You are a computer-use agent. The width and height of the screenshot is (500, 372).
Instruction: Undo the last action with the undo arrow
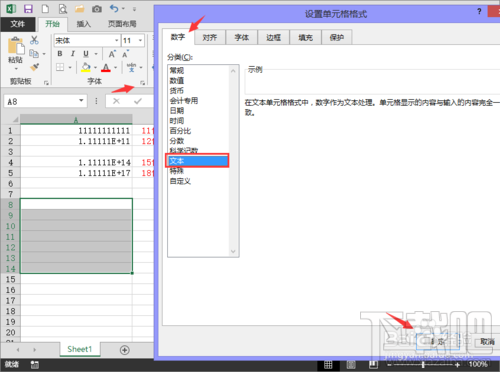(114, 8)
